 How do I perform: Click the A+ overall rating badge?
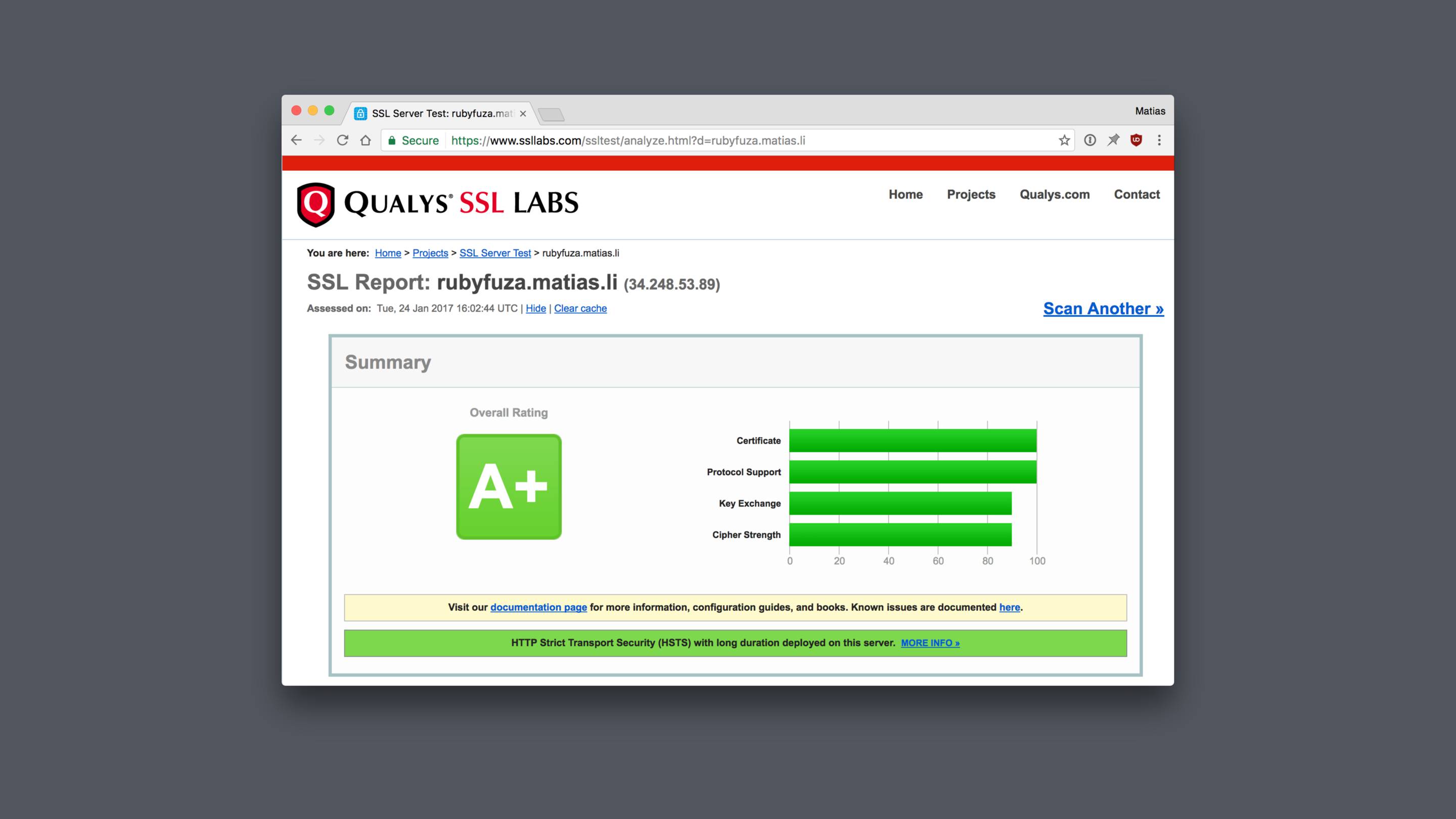(509, 487)
